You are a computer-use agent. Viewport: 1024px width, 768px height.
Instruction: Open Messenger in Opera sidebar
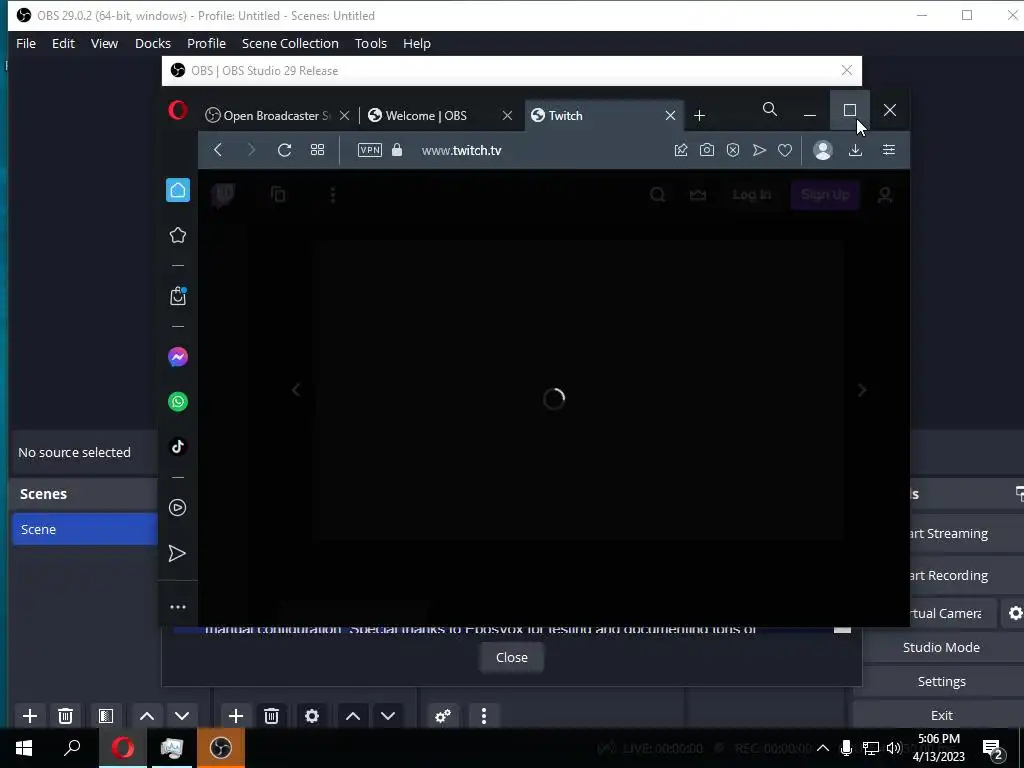click(x=178, y=357)
